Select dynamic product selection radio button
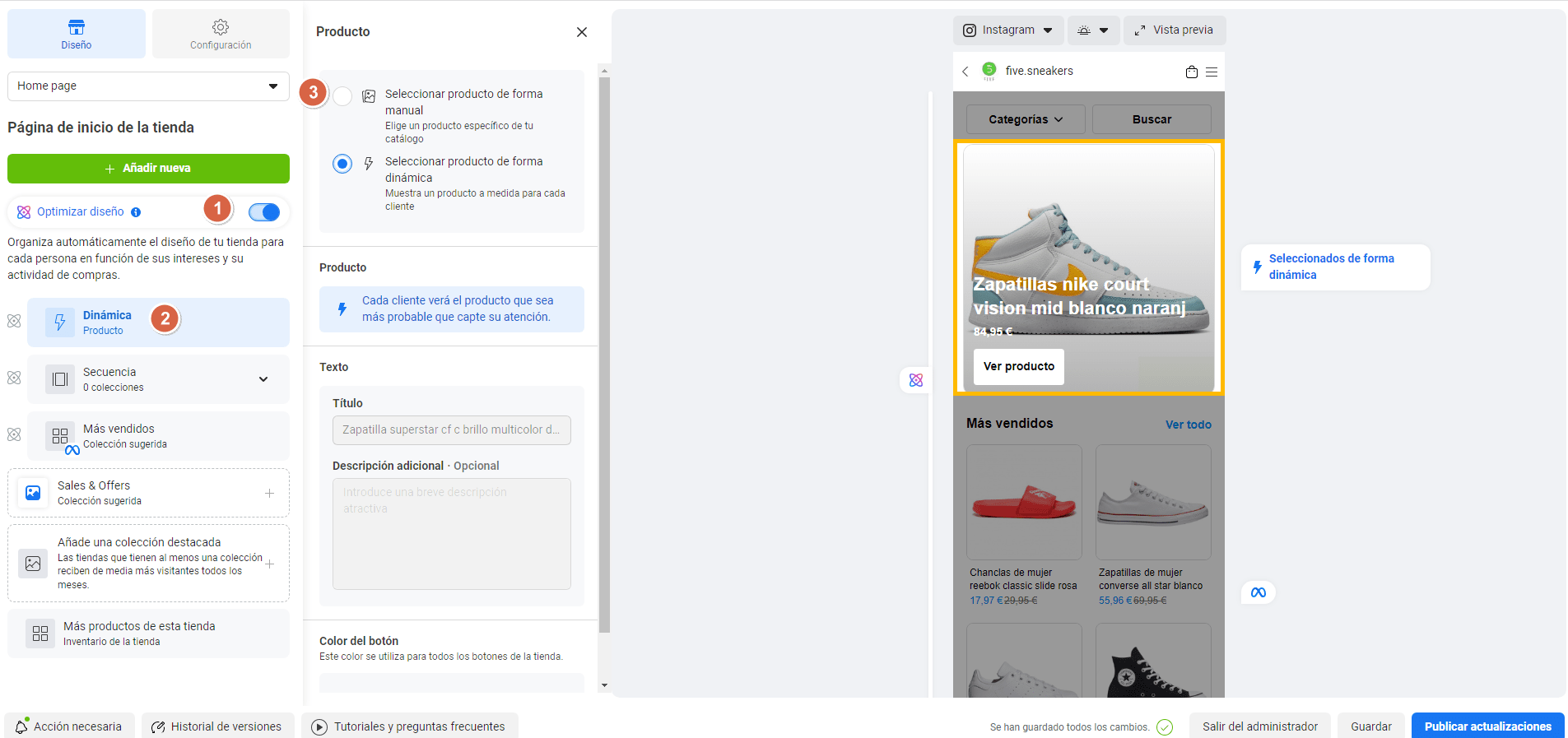Image resolution: width=1568 pixels, height=738 pixels. (x=342, y=164)
